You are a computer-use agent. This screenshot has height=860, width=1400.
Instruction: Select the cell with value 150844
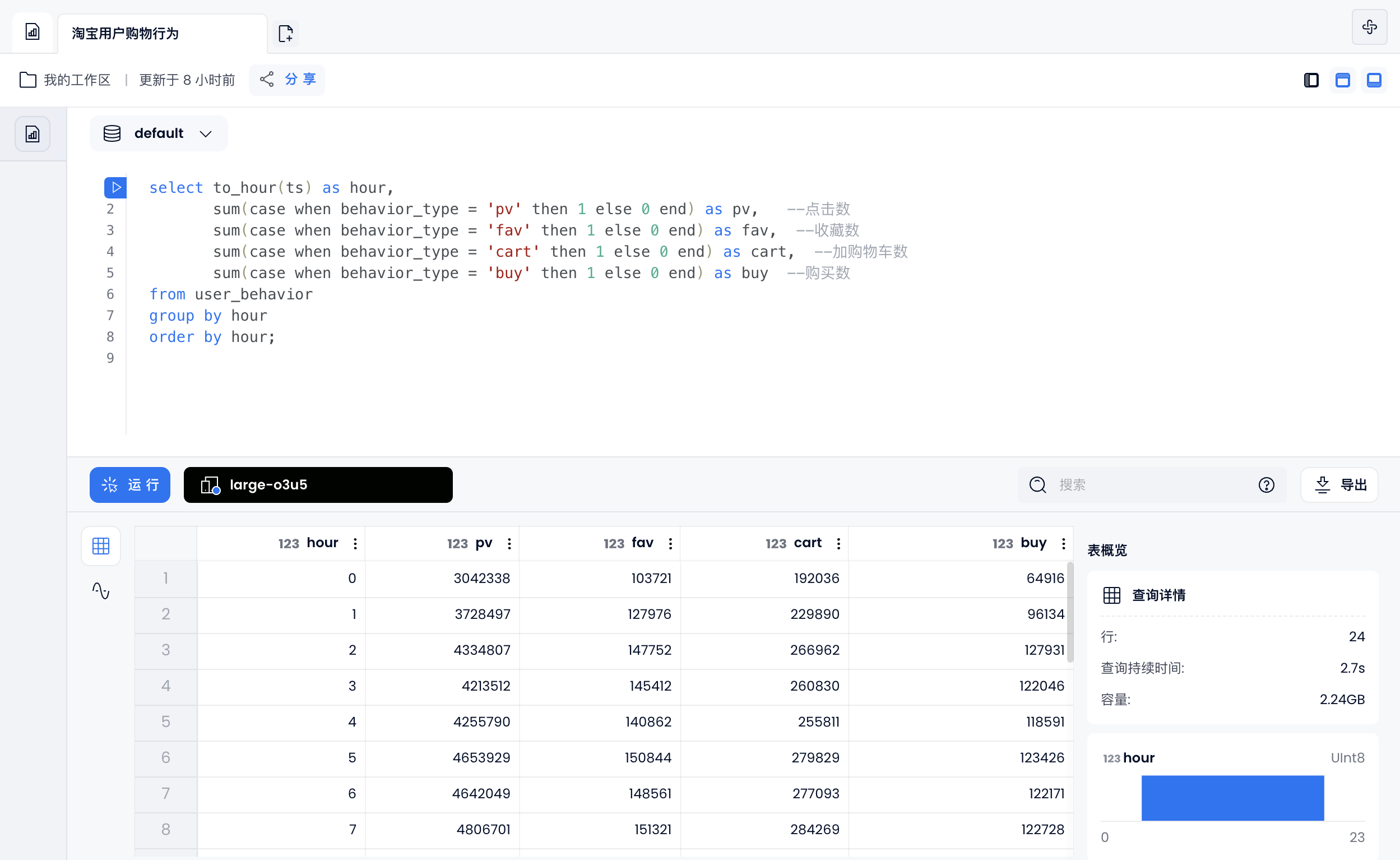click(600, 757)
